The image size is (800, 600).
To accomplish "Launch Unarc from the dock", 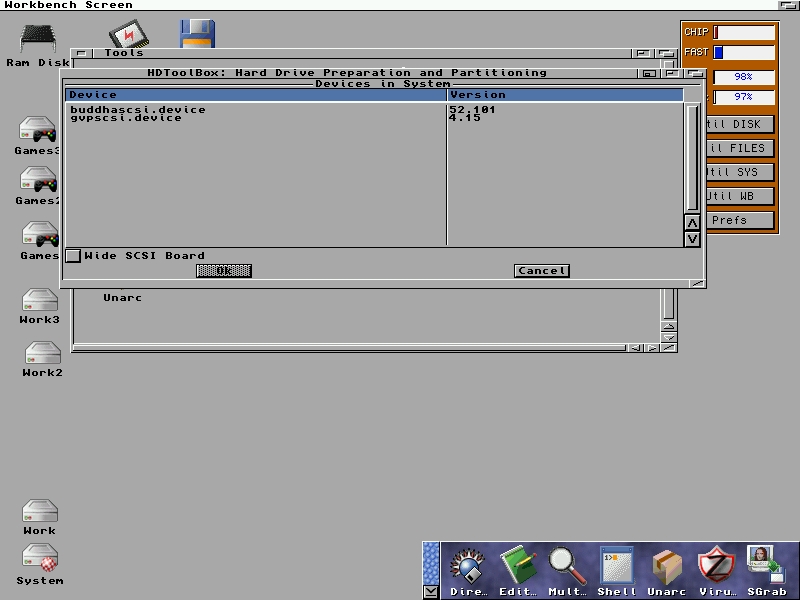I will tap(666, 571).
